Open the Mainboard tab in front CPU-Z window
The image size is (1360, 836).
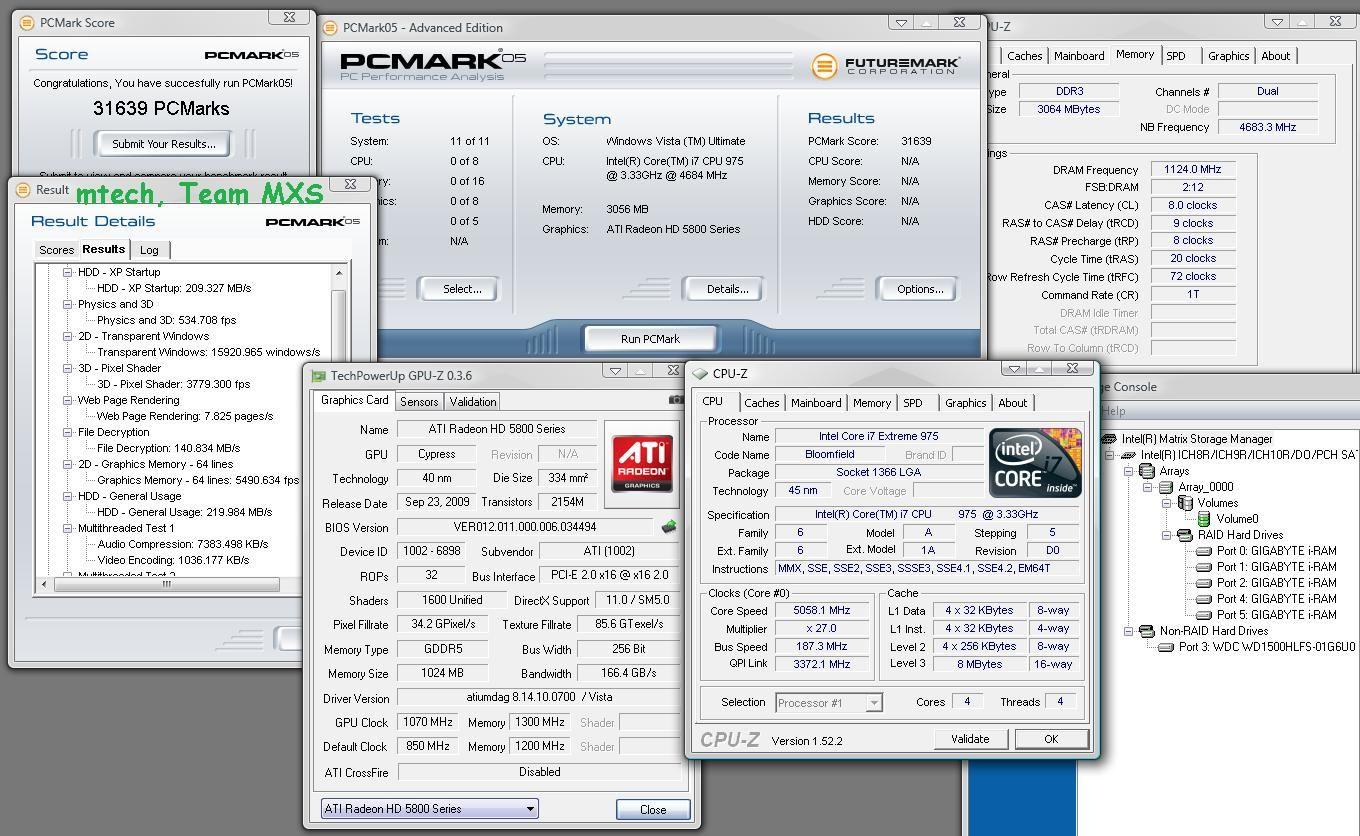pos(816,403)
